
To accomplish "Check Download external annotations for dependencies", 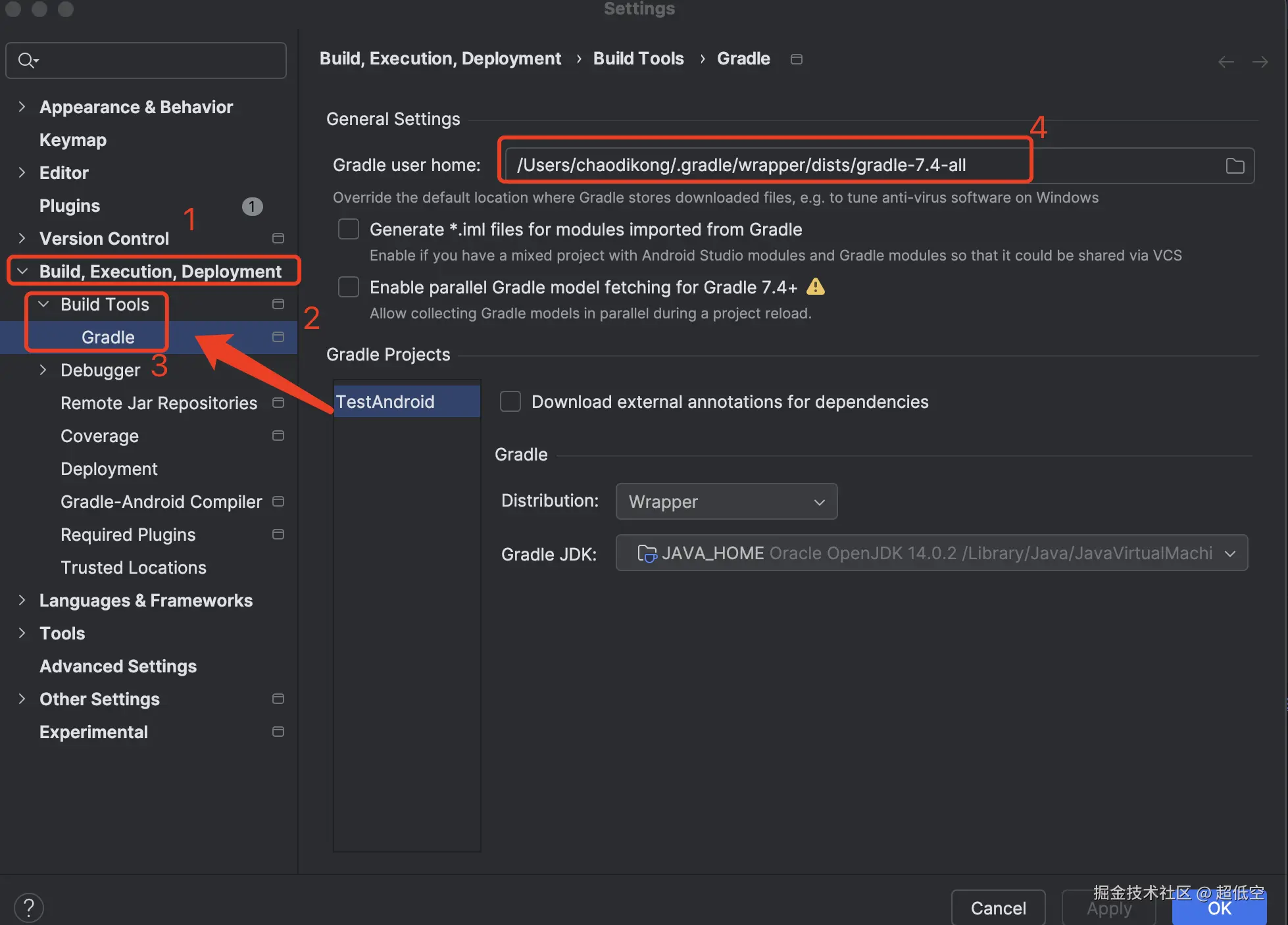I will click(x=510, y=401).
